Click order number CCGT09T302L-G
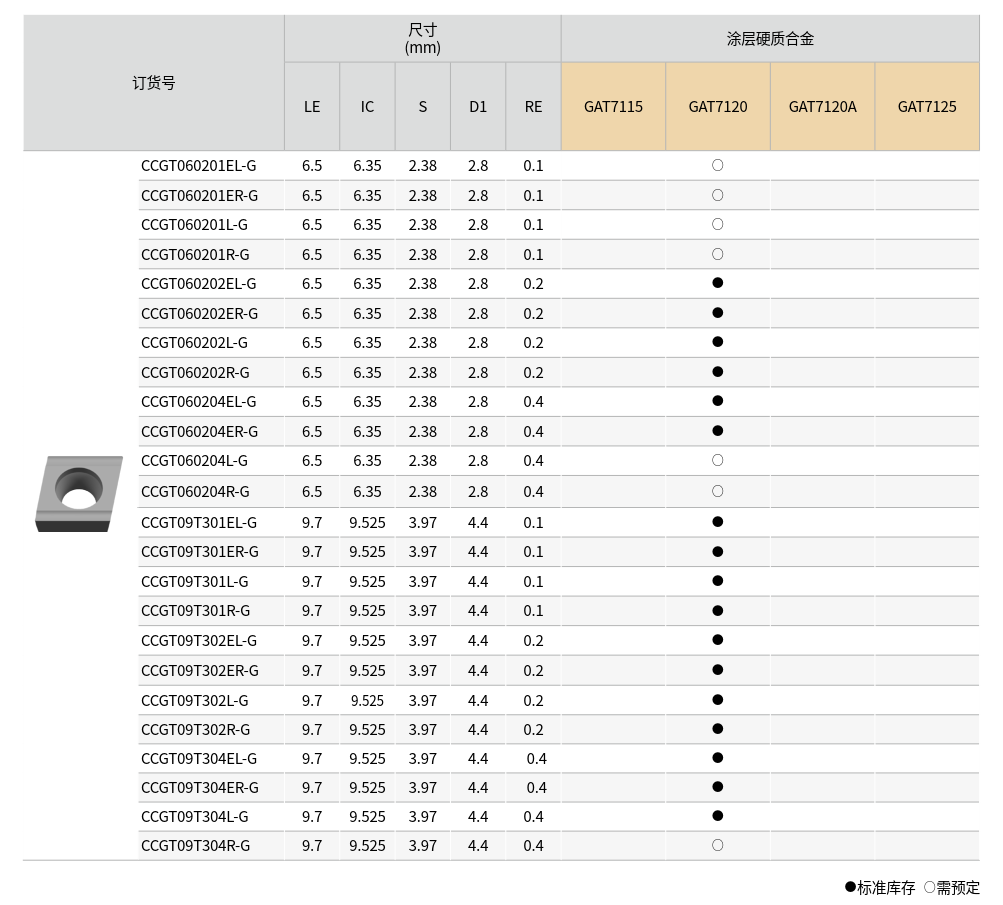The width and height of the screenshot is (1003, 905). coord(195,700)
